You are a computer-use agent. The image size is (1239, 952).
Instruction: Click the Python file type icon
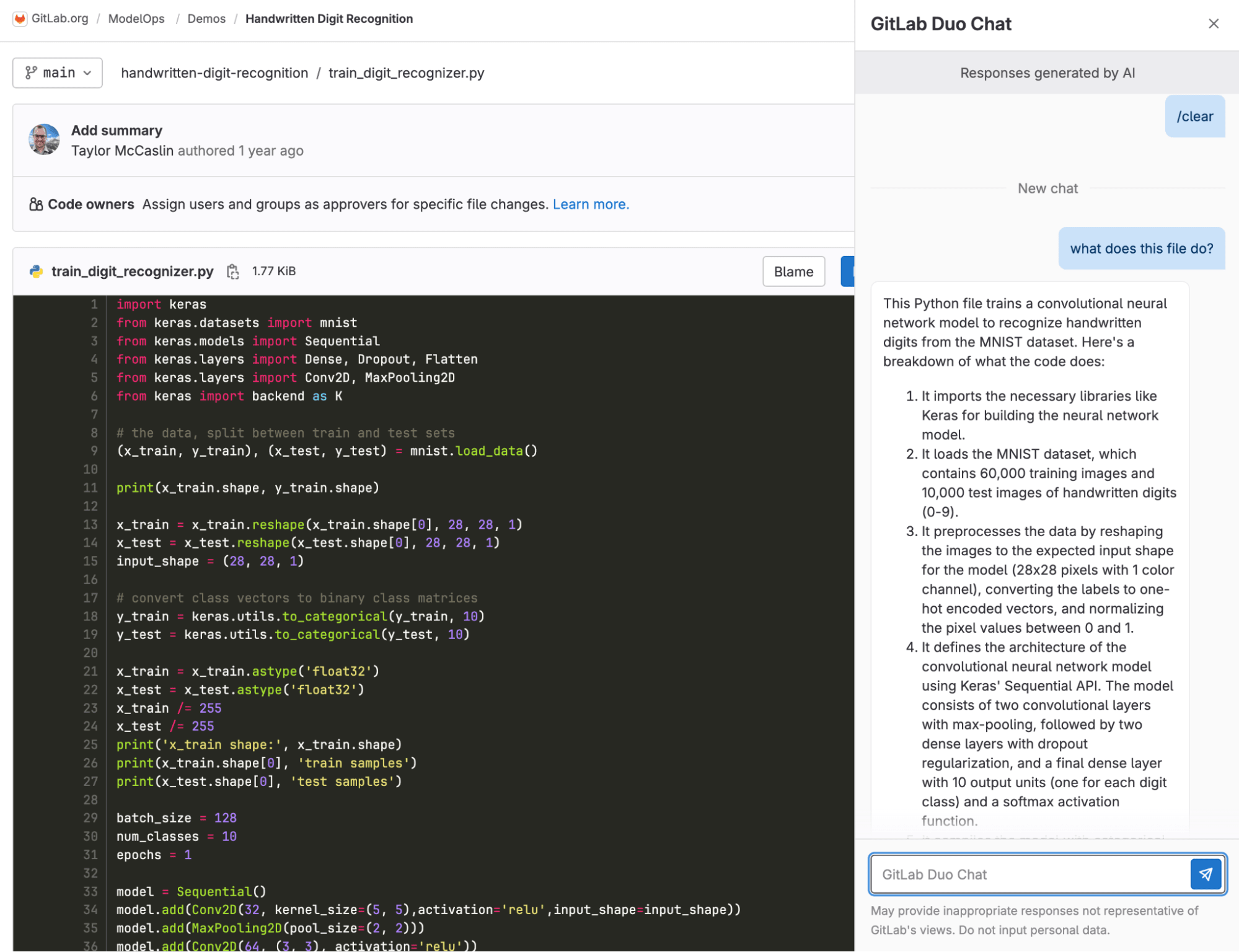click(x=36, y=271)
